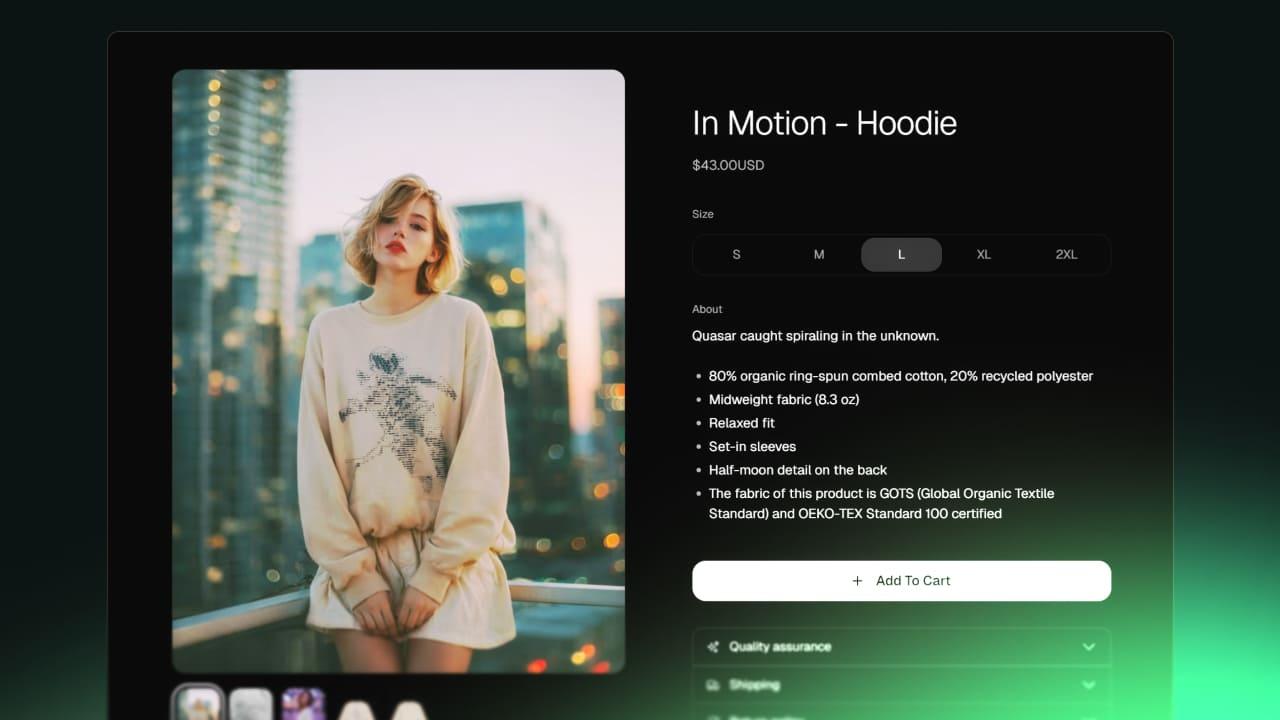Click the Shipping truck icon
Image resolution: width=1280 pixels, height=720 pixels.
(x=713, y=685)
